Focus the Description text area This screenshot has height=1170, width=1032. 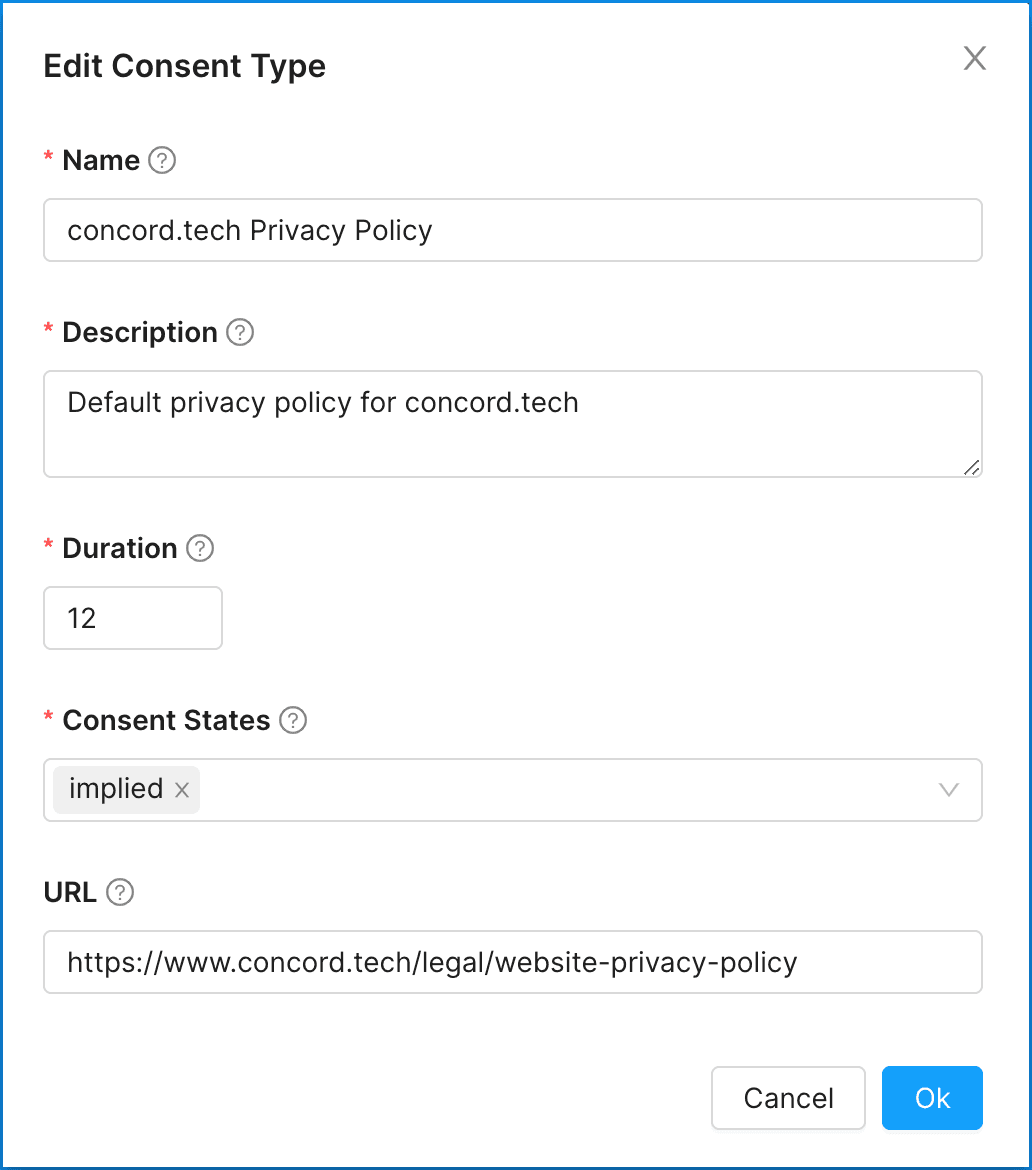coord(512,423)
